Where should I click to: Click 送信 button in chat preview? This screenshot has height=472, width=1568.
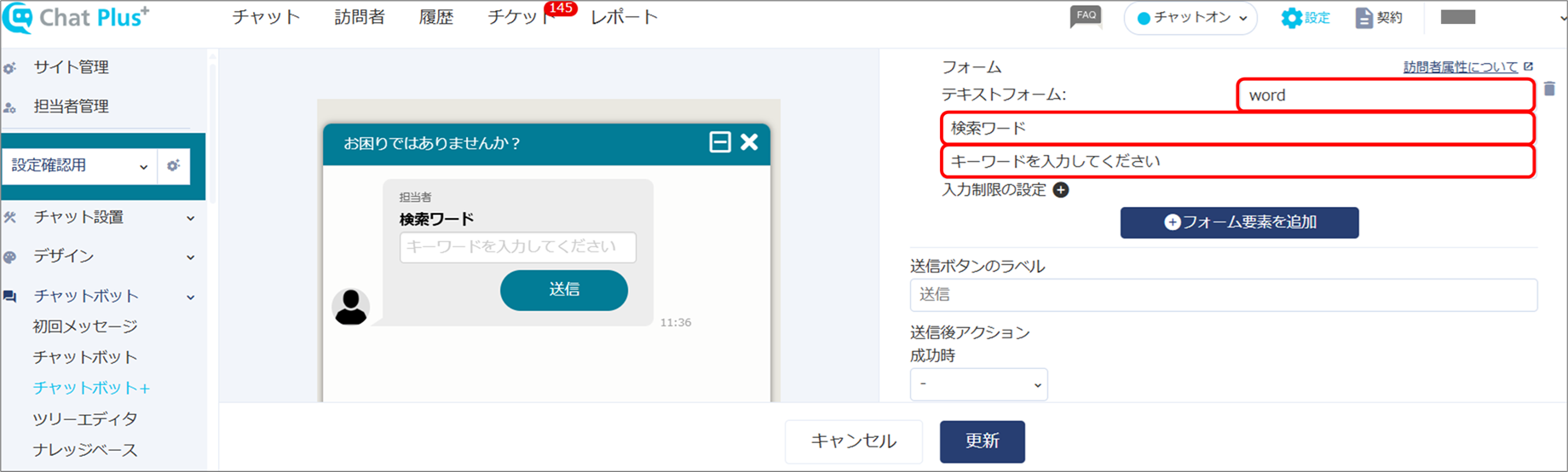tap(564, 290)
